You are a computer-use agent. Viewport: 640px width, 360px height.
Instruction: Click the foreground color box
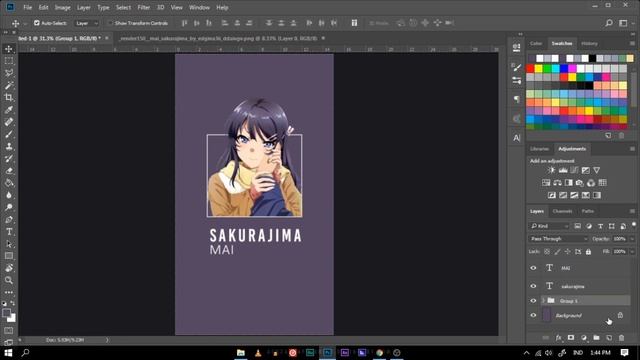click(x=6, y=313)
